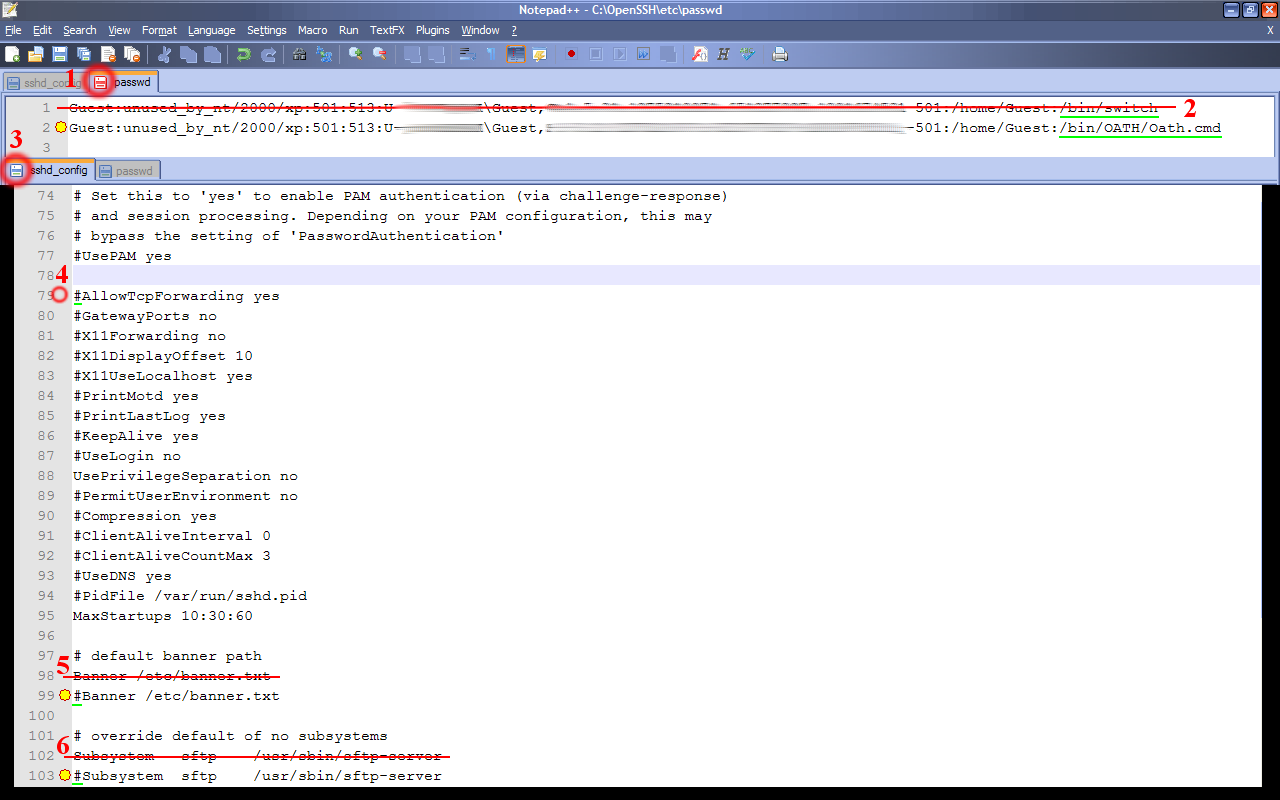Click the H plugin toolbar icon
Screen dimensions: 1280x800
723,54
